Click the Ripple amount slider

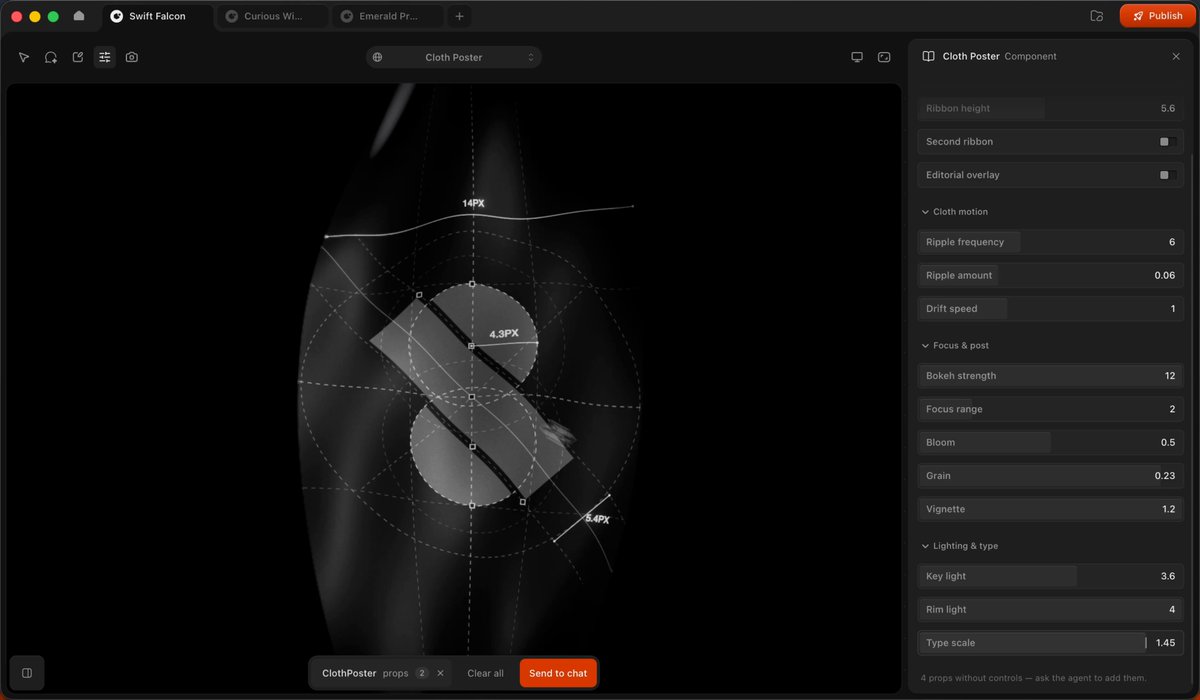[1050, 275]
